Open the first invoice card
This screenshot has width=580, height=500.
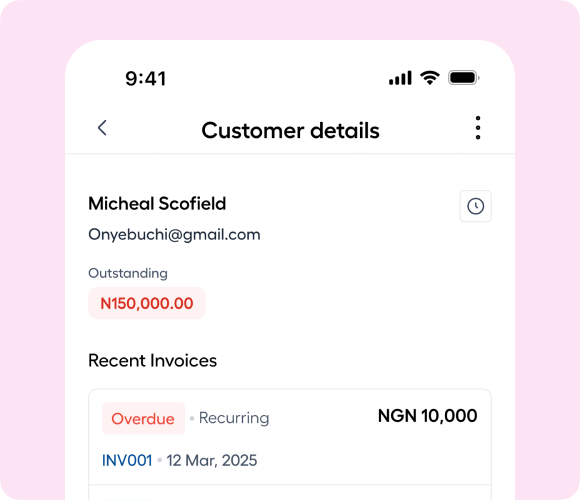click(x=290, y=437)
